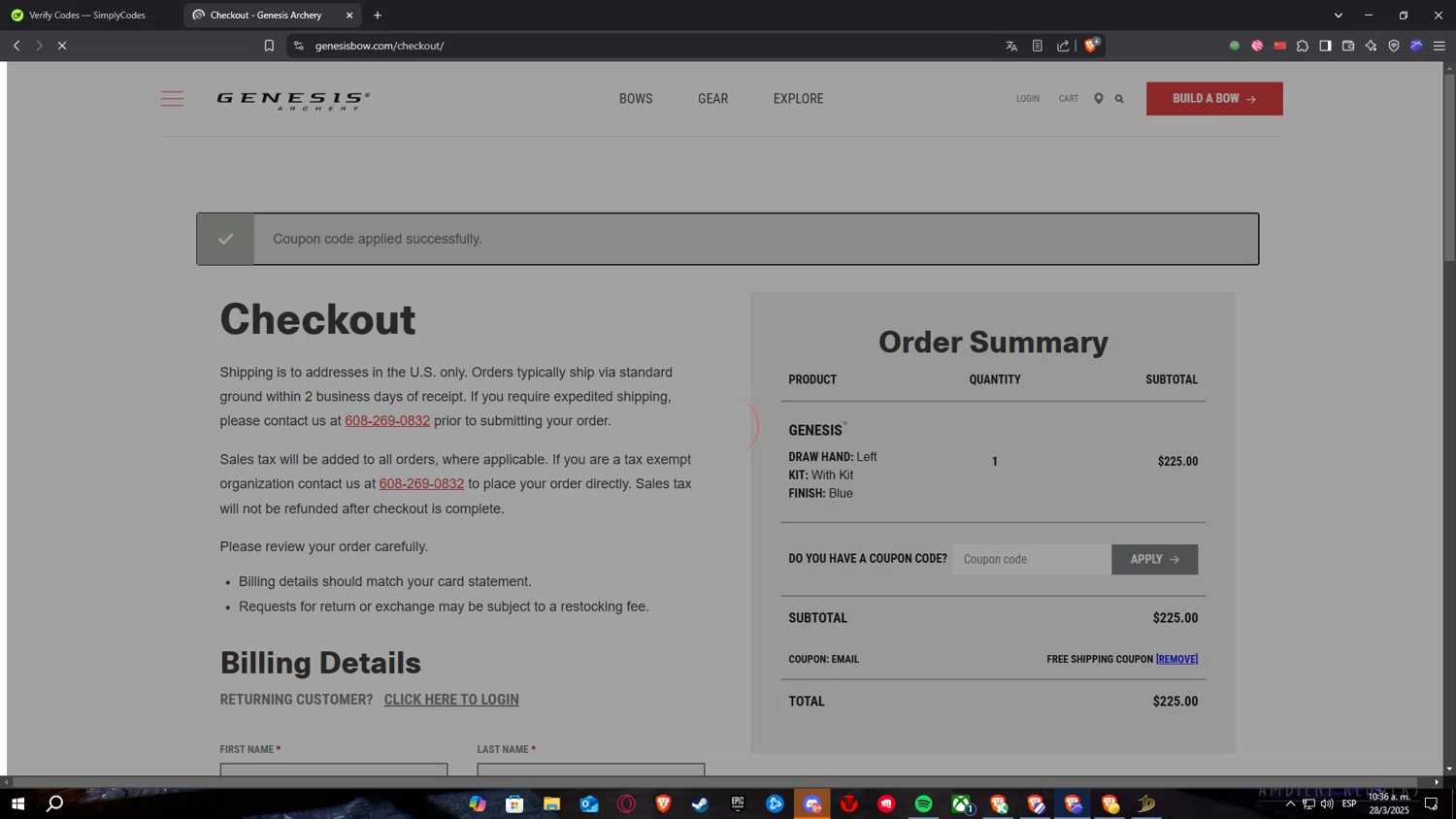Open the BOWS menu
The width and height of the screenshot is (1456, 819).
(x=636, y=99)
